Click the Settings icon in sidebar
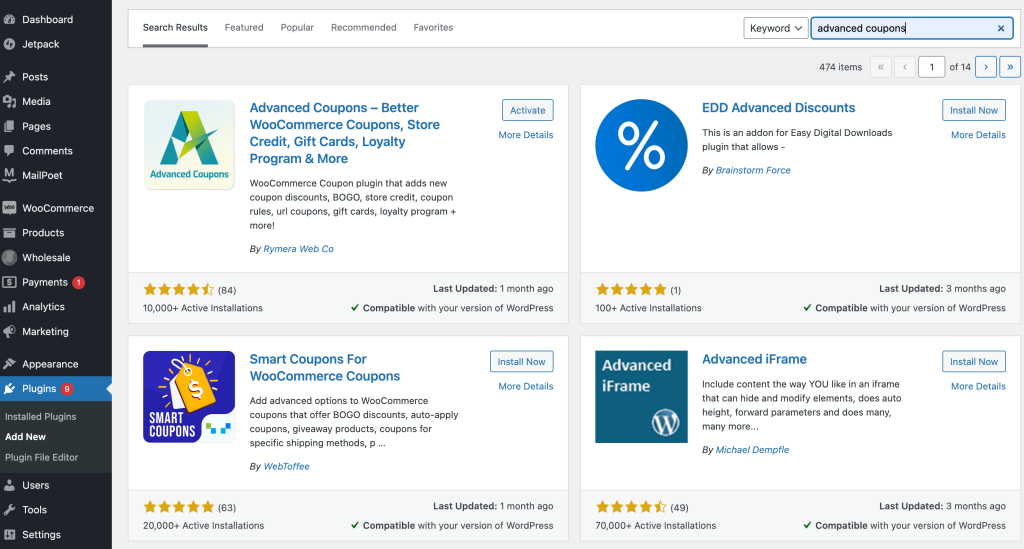 click(x=9, y=535)
